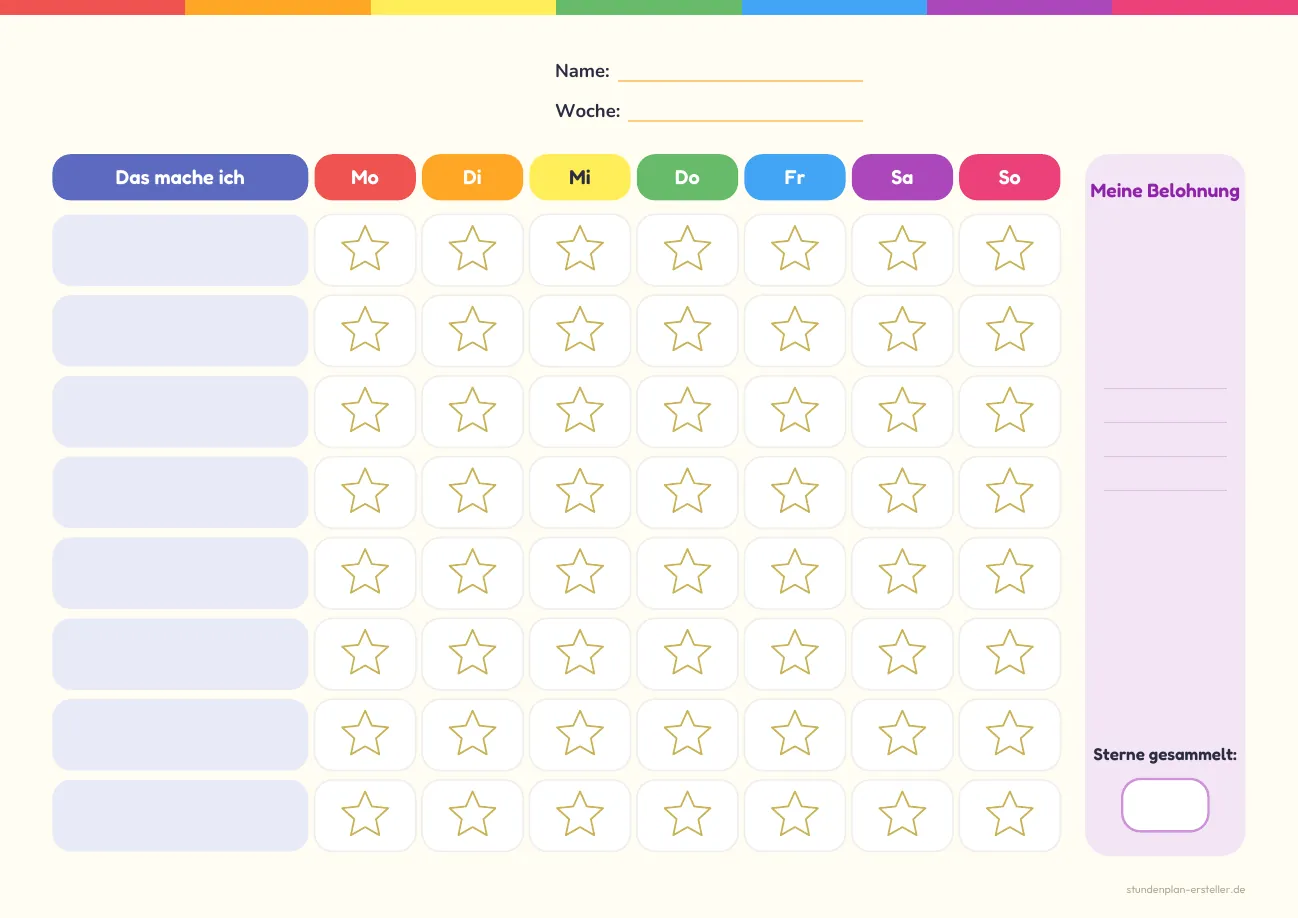
Task: Click the Name: label
Action: tap(582, 71)
